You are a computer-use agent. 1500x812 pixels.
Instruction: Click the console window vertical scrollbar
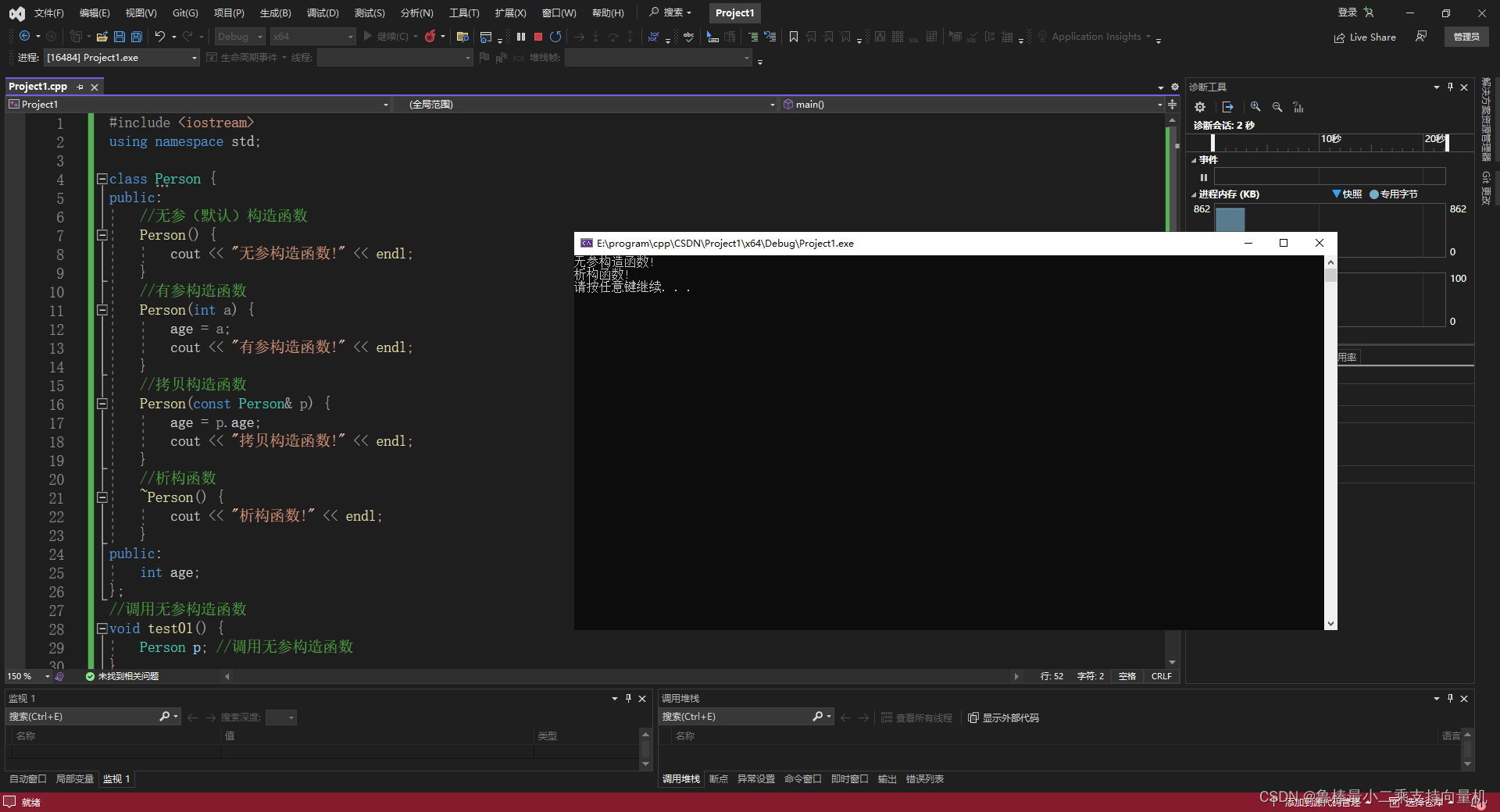[x=1330, y=443]
